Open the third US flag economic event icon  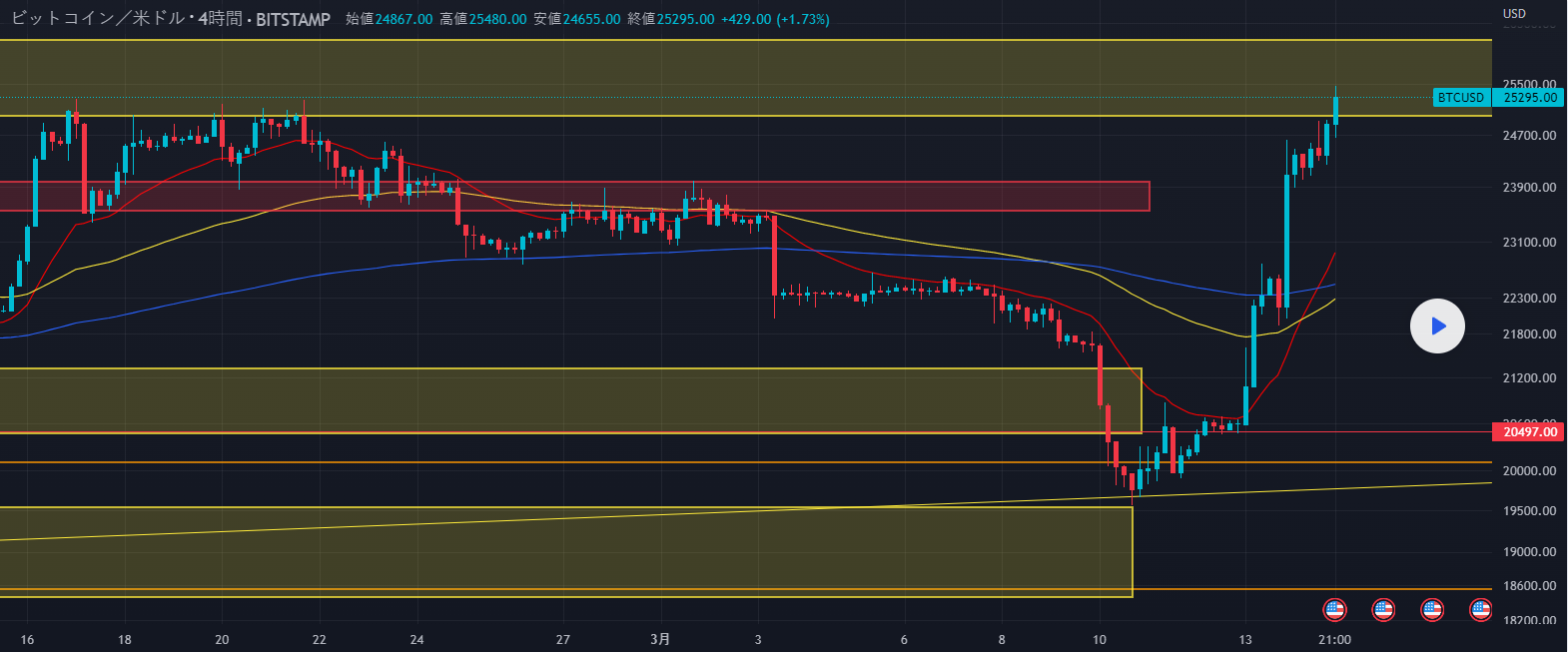pyautogui.click(x=1432, y=609)
